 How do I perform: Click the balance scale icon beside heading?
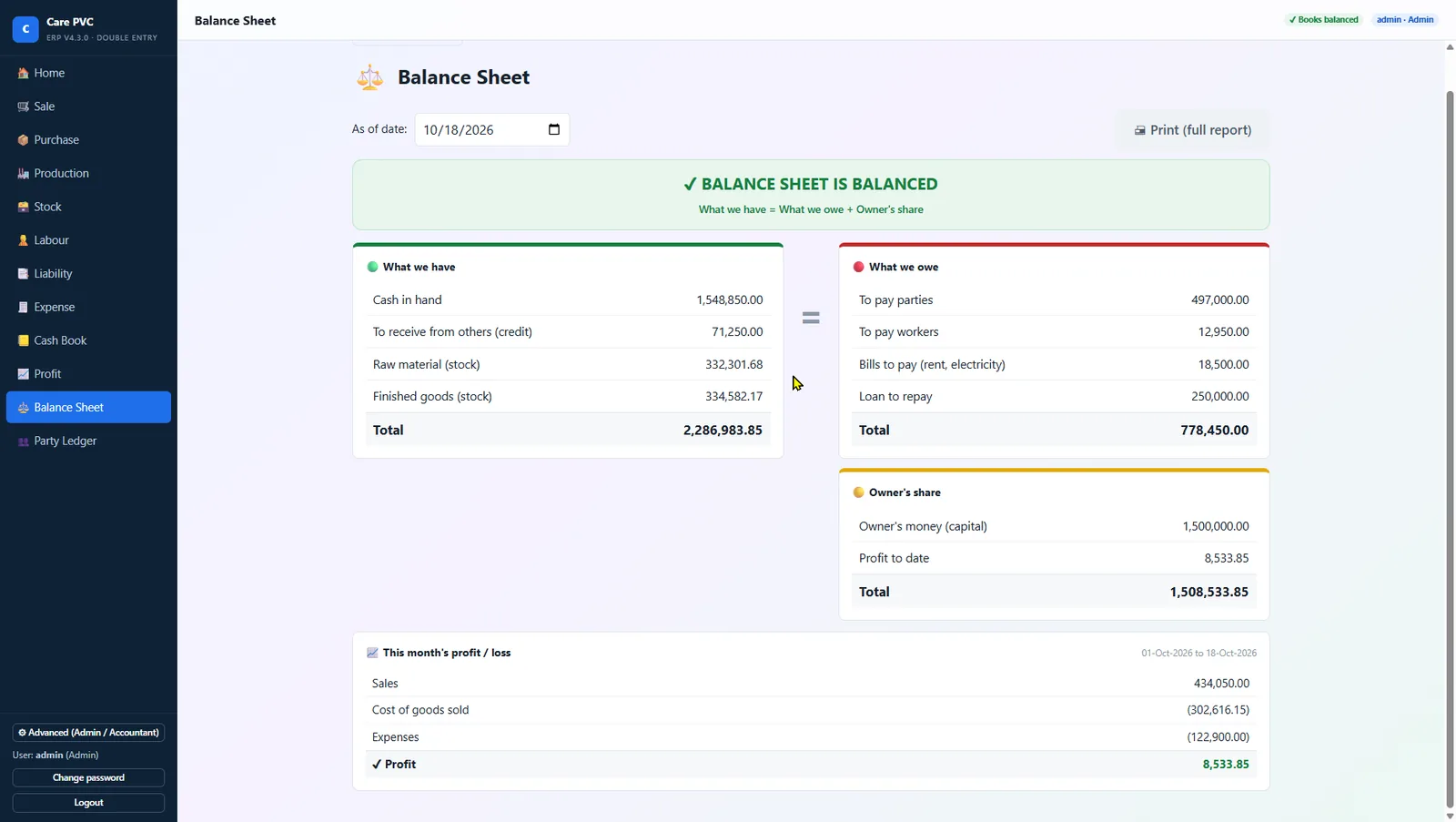point(369,77)
